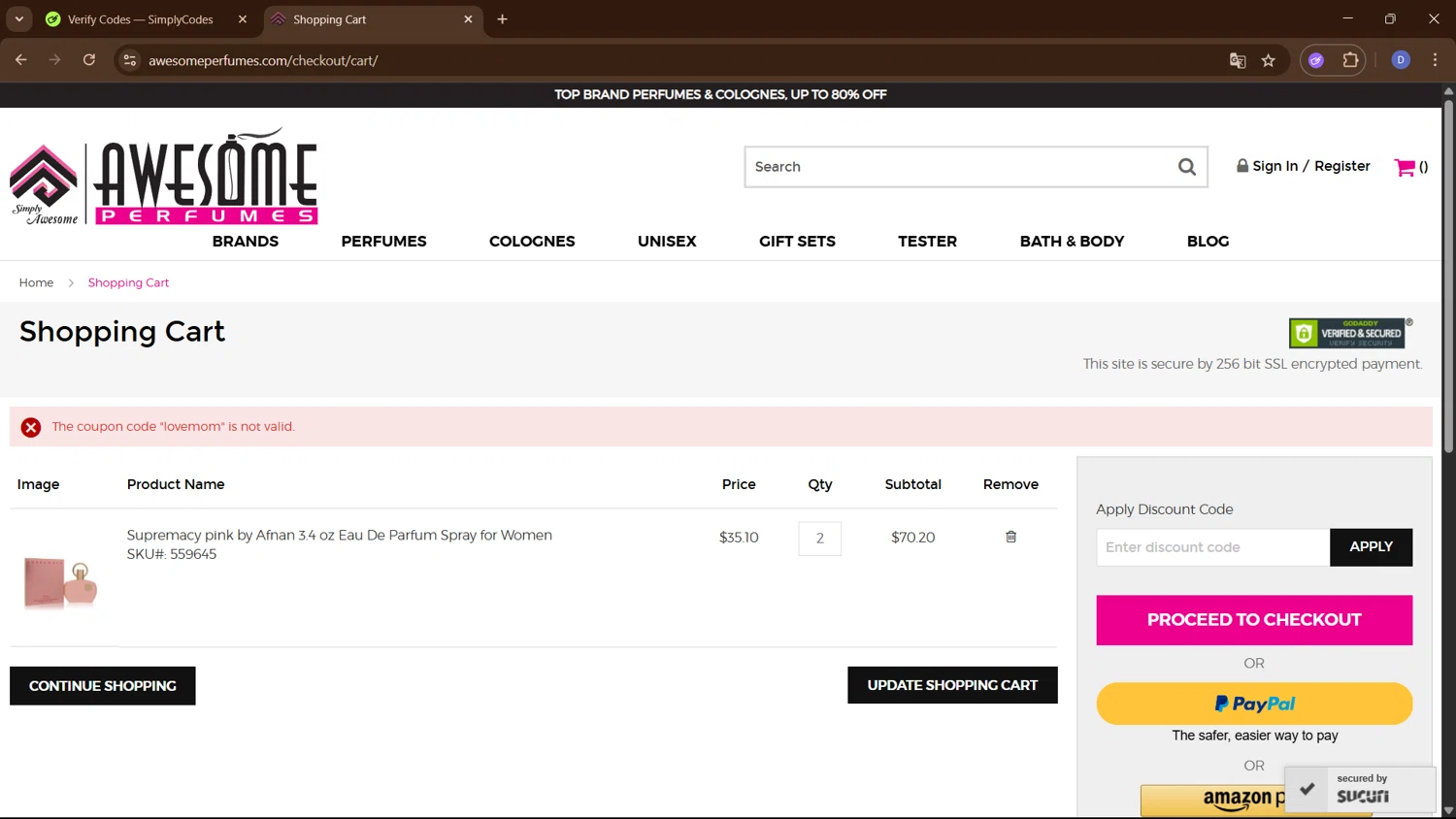This screenshot has width=1456, height=819.
Task: Click PROCEED TO CHECKOUT
Action: (x=1254, y=620)
